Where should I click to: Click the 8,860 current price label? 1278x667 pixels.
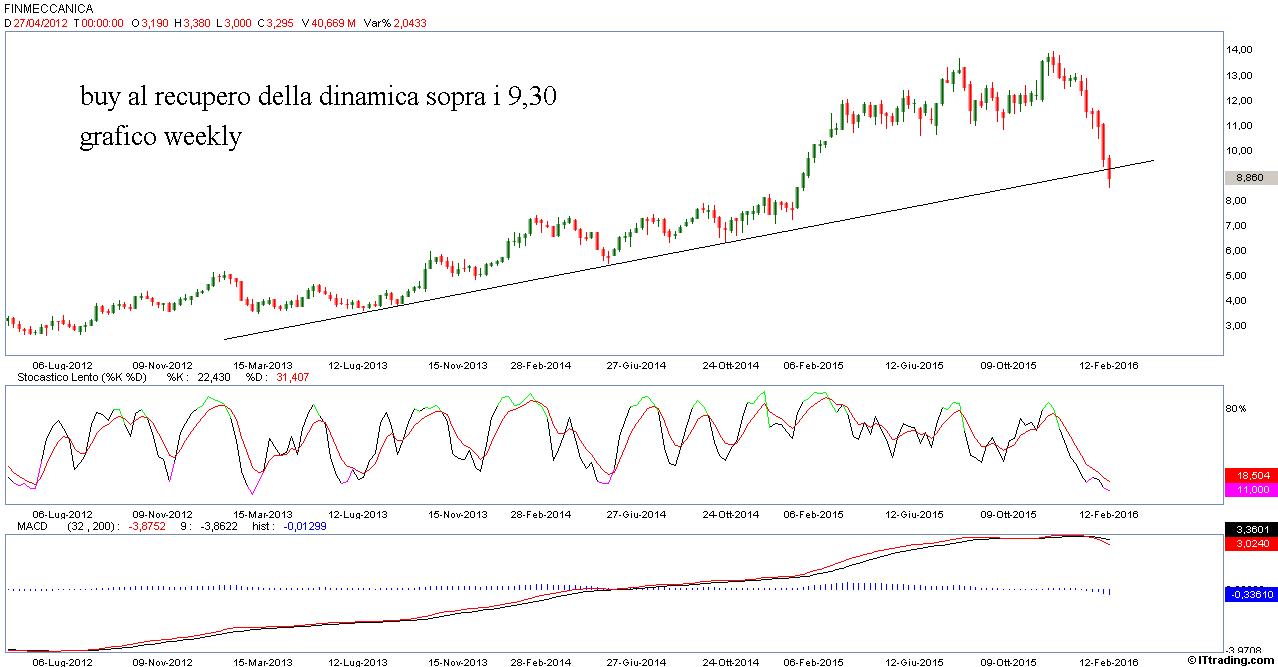pos(1249,177)
